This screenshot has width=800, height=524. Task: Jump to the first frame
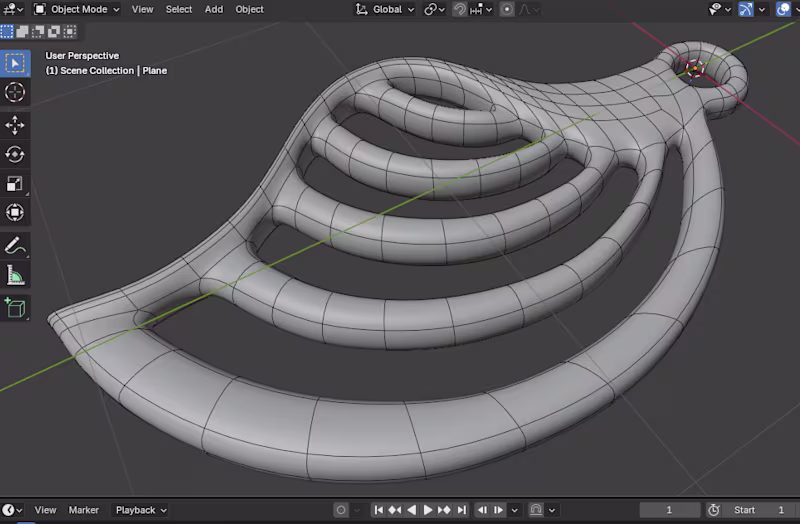point(379,510)
